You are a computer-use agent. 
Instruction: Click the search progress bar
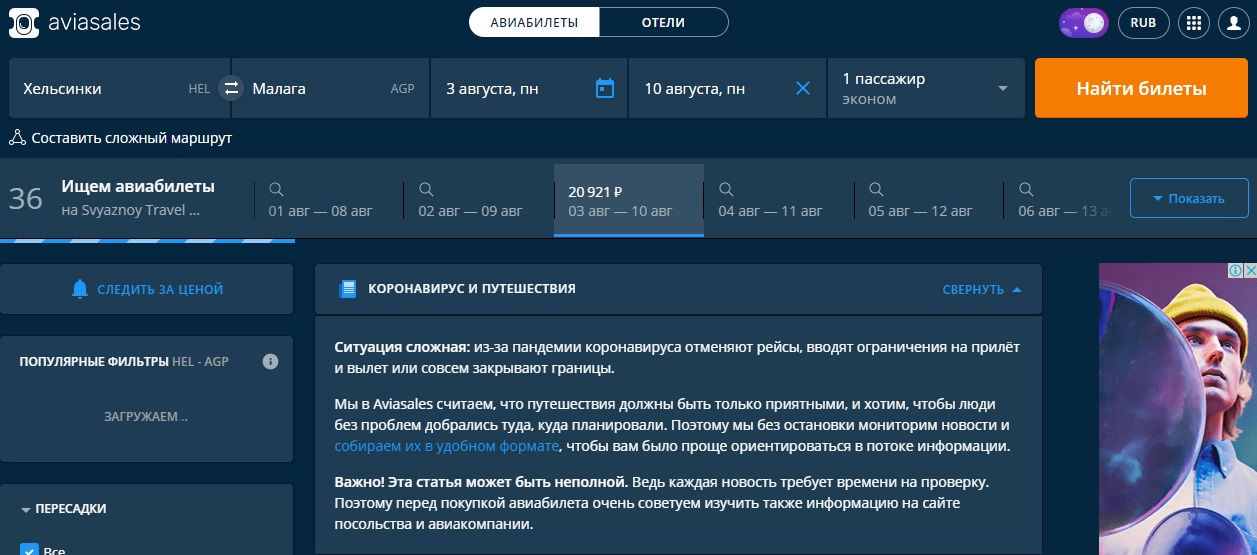148,241
